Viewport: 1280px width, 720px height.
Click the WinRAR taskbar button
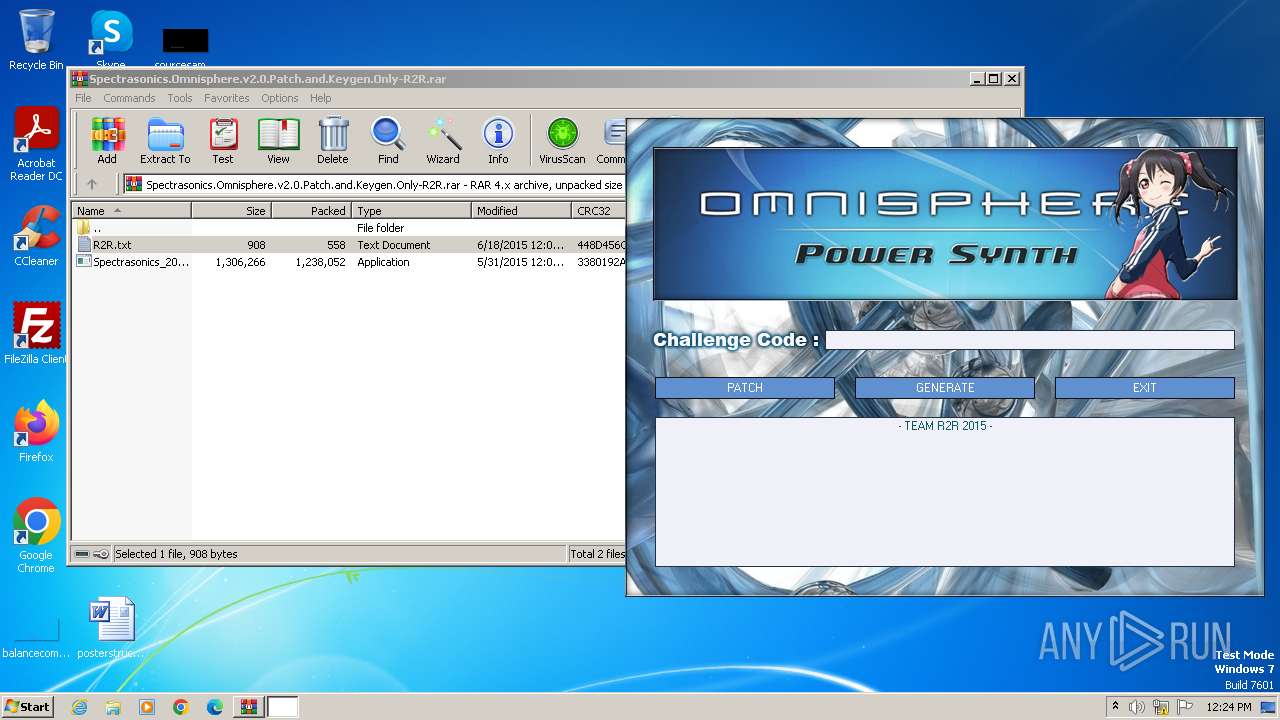[249, 707]
